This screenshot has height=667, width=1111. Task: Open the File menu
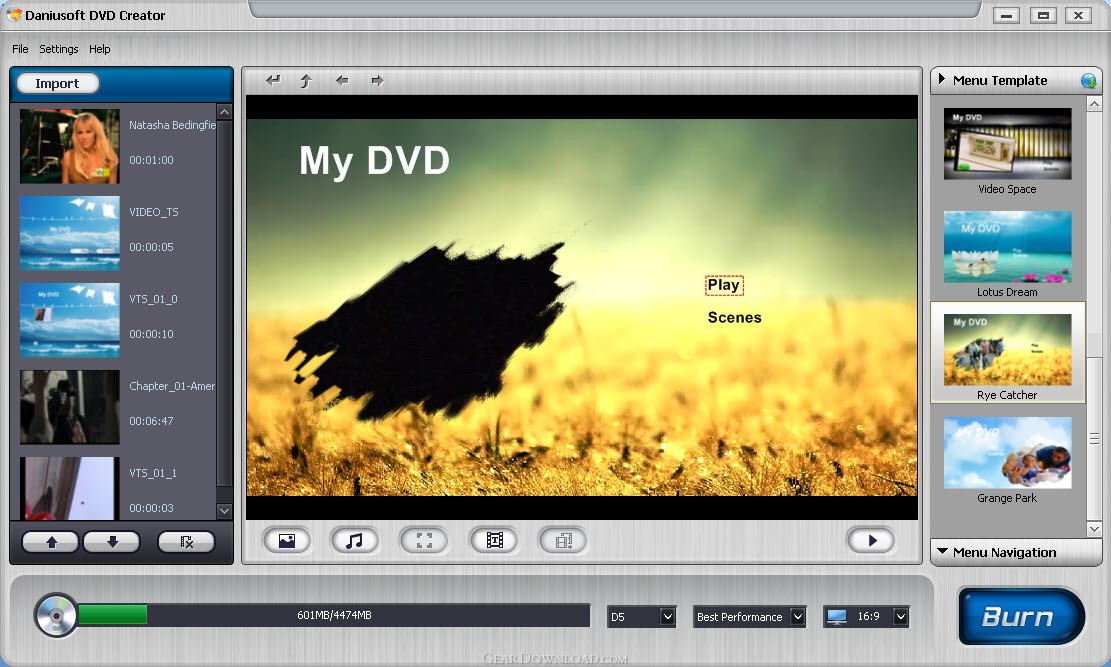point(20,49)
